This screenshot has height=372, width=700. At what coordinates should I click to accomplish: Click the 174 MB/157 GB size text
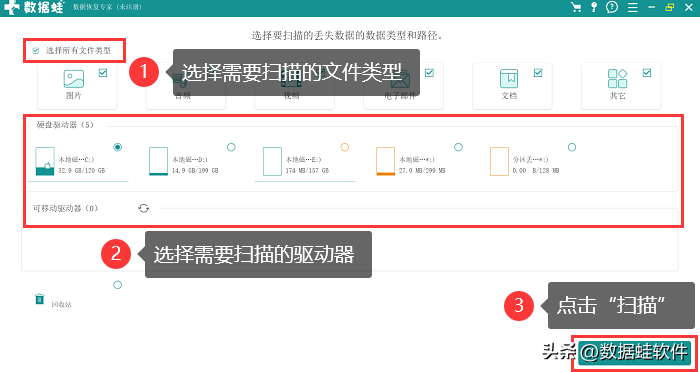tap(307, 171)
